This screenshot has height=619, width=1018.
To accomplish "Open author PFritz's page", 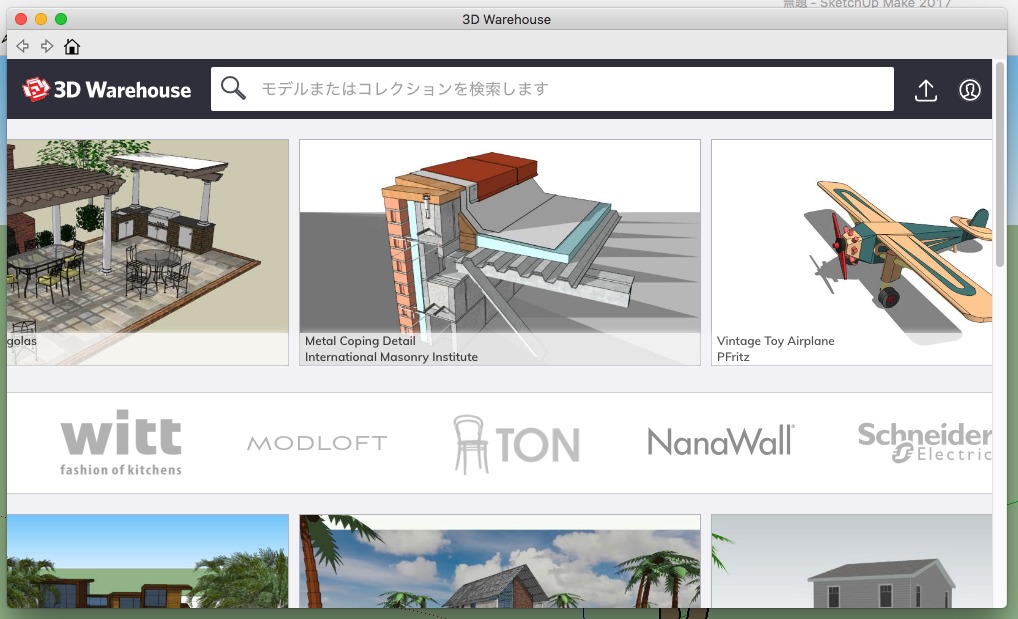I will (733, 357).
